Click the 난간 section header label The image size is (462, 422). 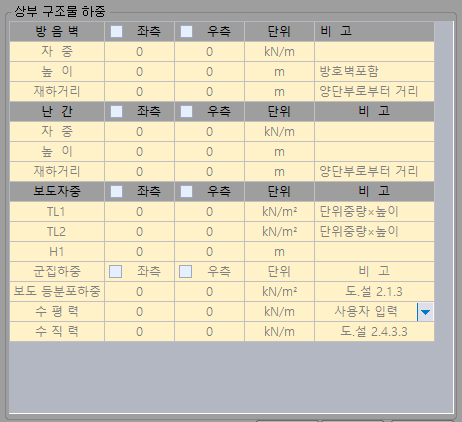(x=57, y=112)
